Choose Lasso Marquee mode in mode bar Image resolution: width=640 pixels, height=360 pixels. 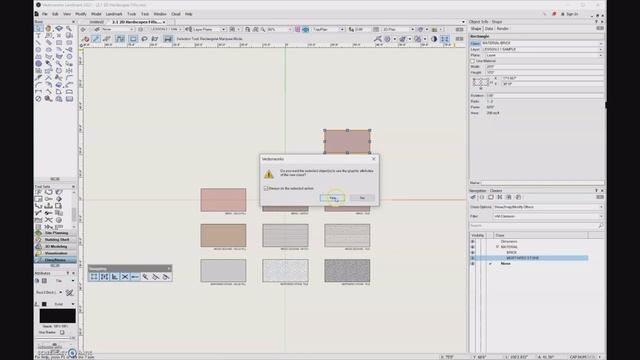144,39
